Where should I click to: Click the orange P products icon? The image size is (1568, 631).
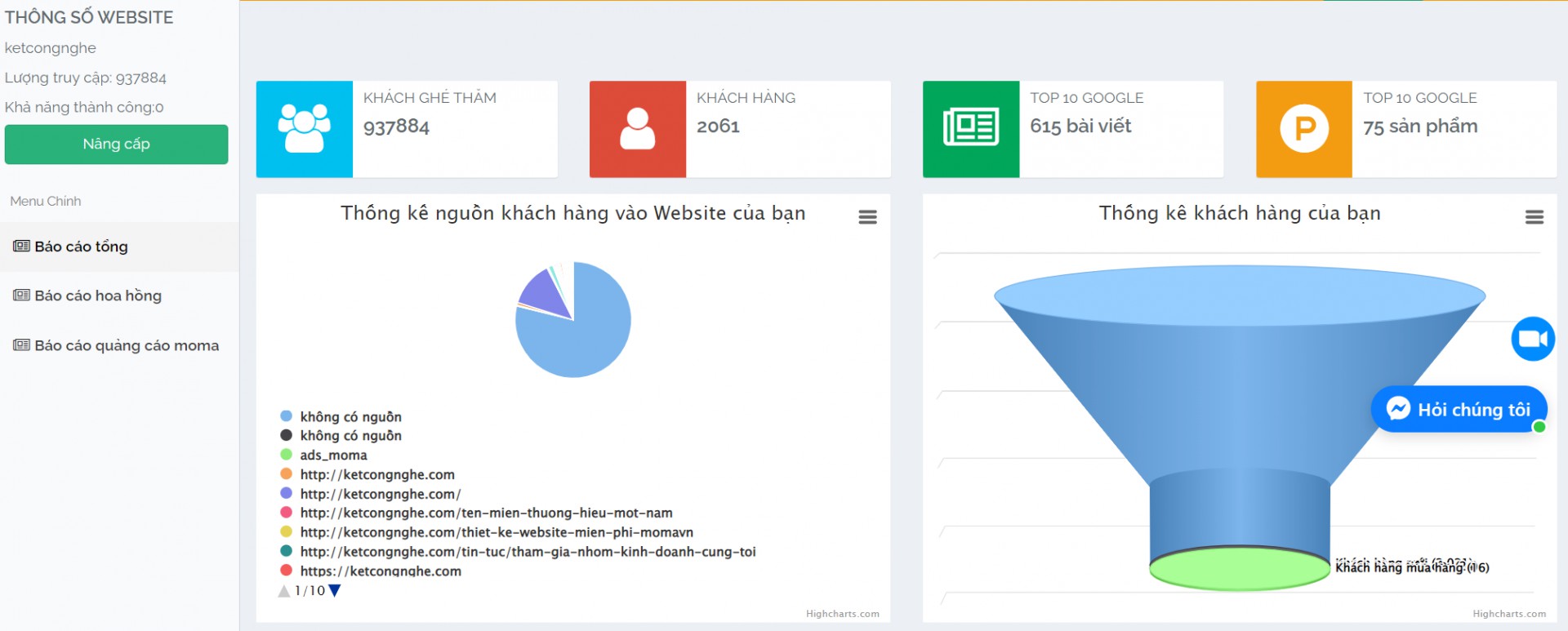(1303, 129)
